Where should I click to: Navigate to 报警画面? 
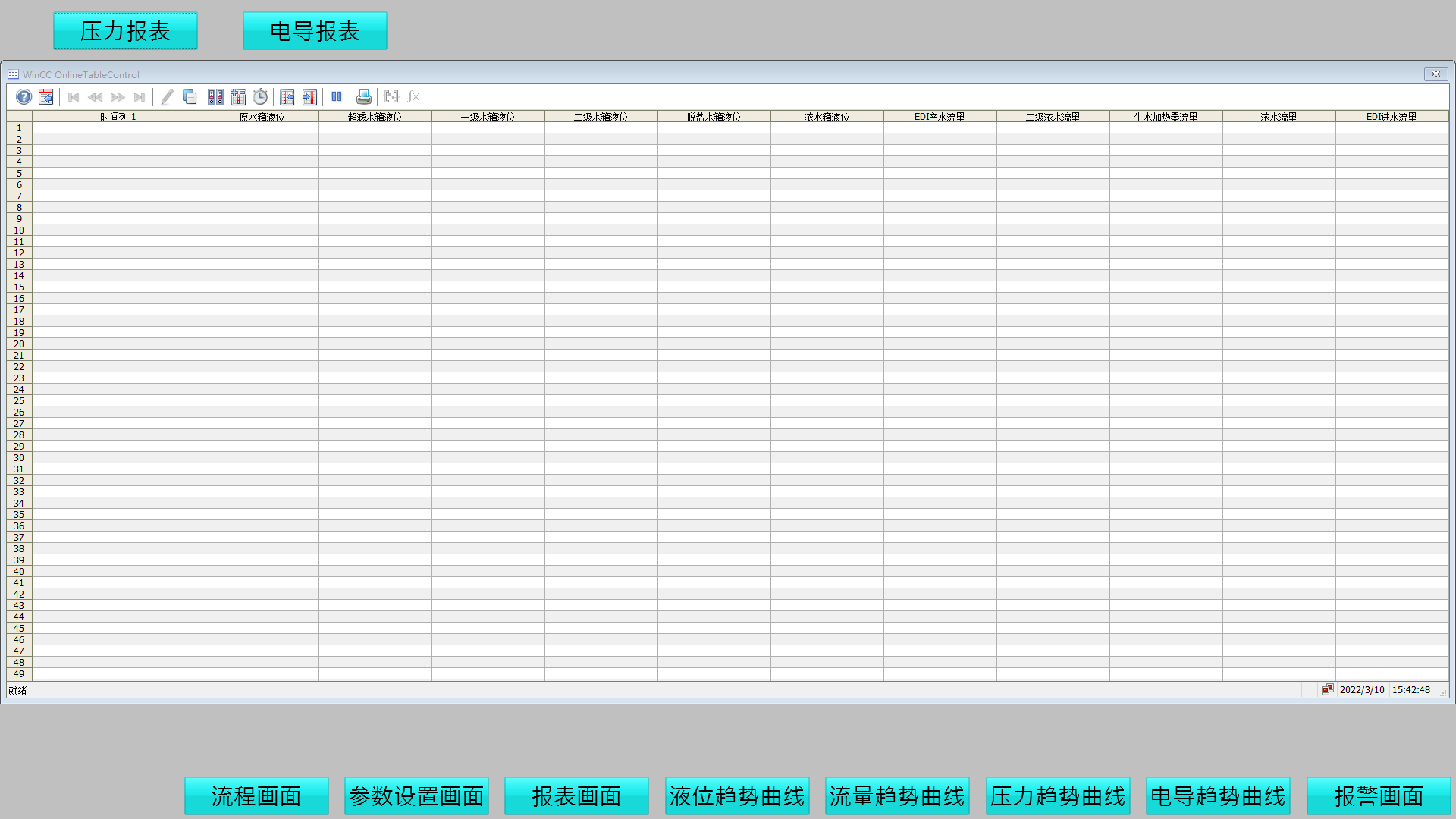pos(1378,796)
